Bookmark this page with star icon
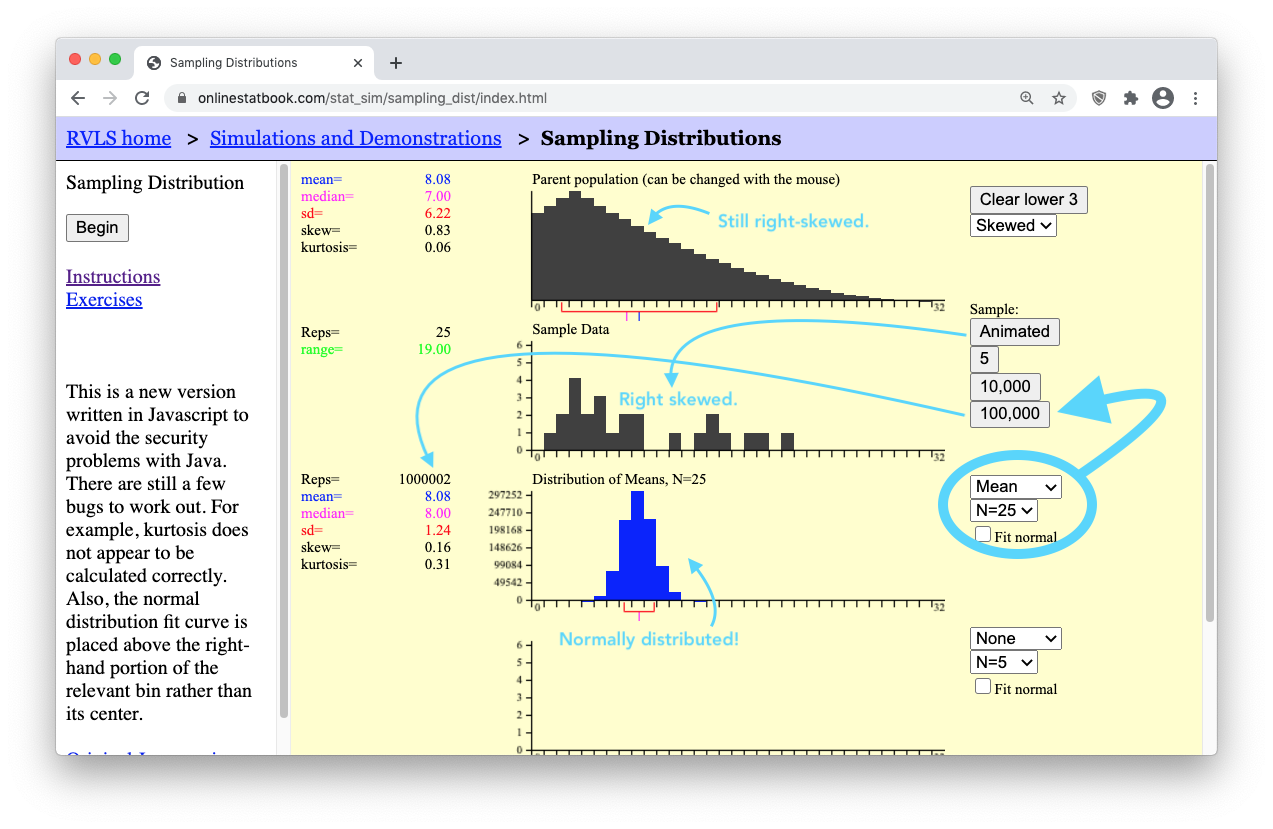The image size is (1273, 829). coord(1058,98)
